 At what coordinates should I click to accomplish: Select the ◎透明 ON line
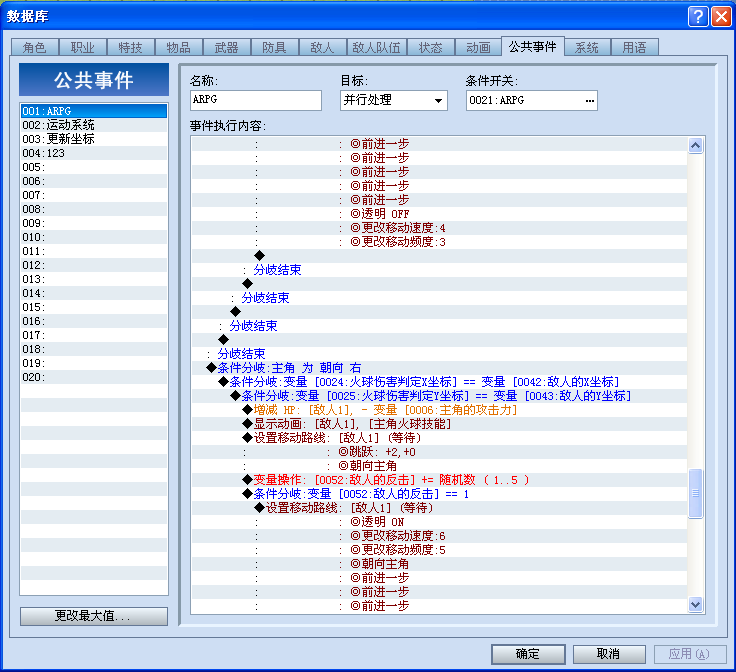tap(439, 522)
